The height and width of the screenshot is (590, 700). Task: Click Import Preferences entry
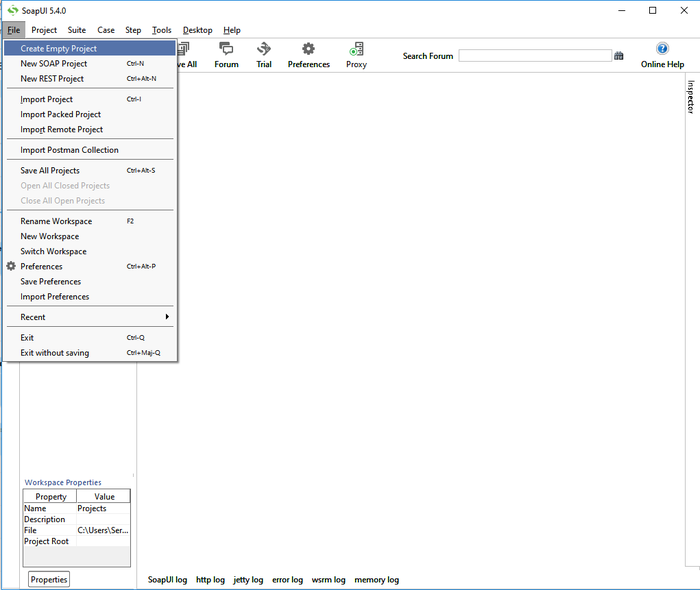click(90, 297)
